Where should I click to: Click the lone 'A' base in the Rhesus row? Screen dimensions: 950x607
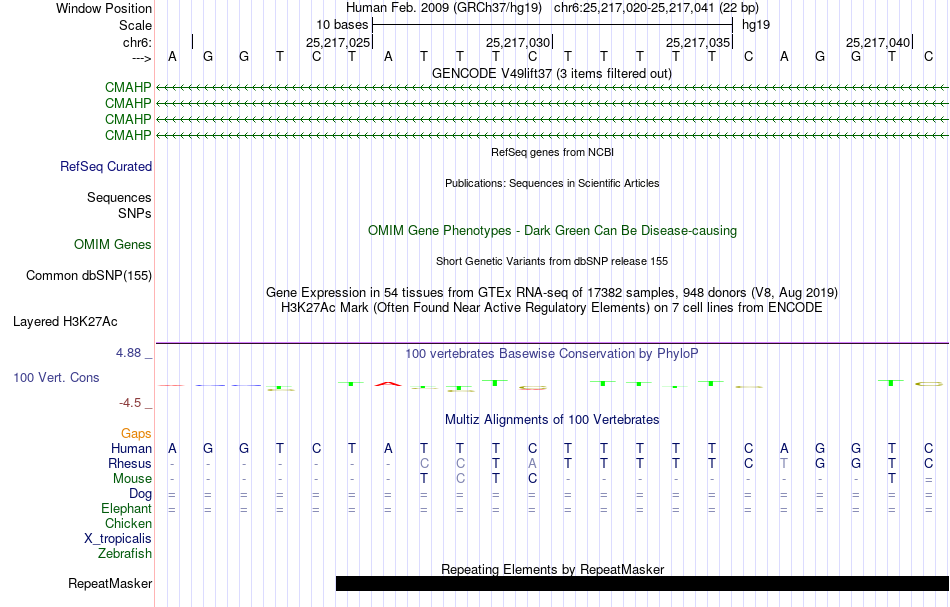(532, 463)
